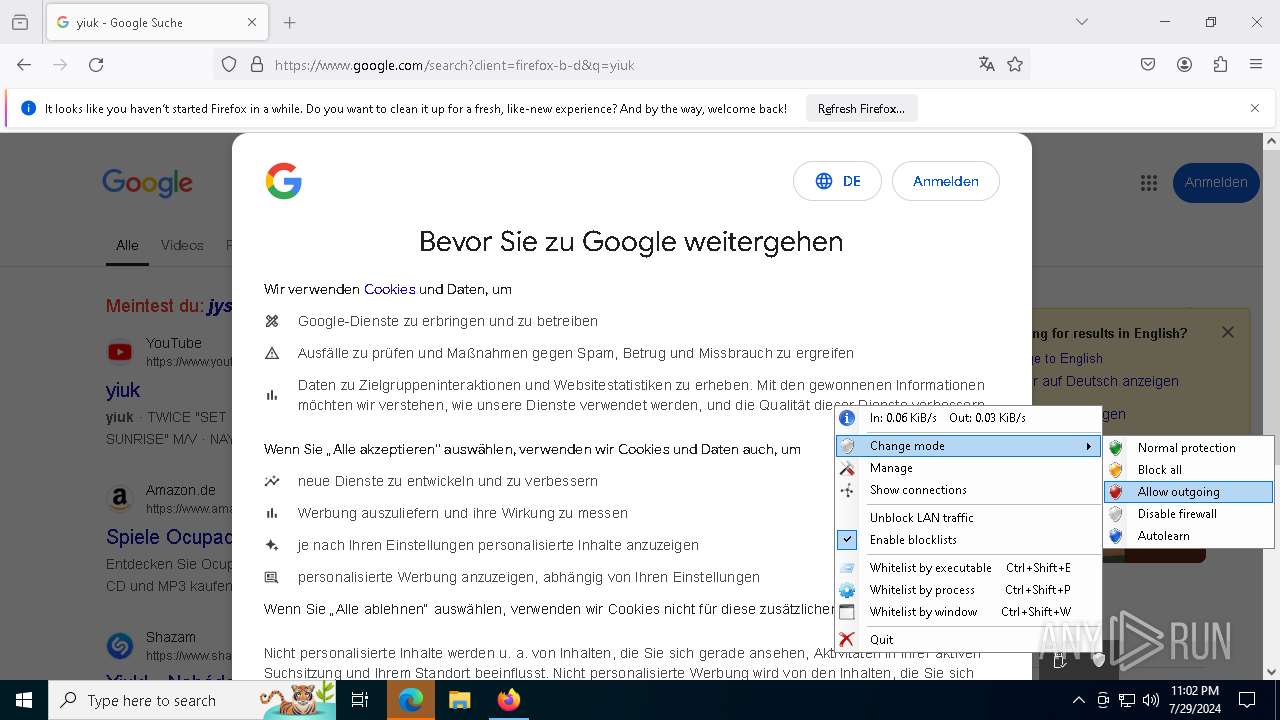Click the volume speaker tray icon
The image size is (1280, 720).
tap(1151, 700)
